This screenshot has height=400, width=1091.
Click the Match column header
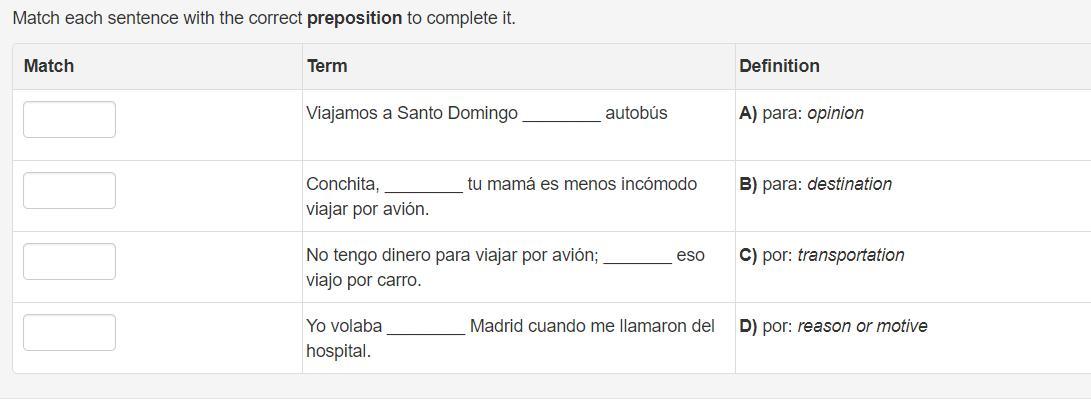pyautogui.click(x=49, y=66)
